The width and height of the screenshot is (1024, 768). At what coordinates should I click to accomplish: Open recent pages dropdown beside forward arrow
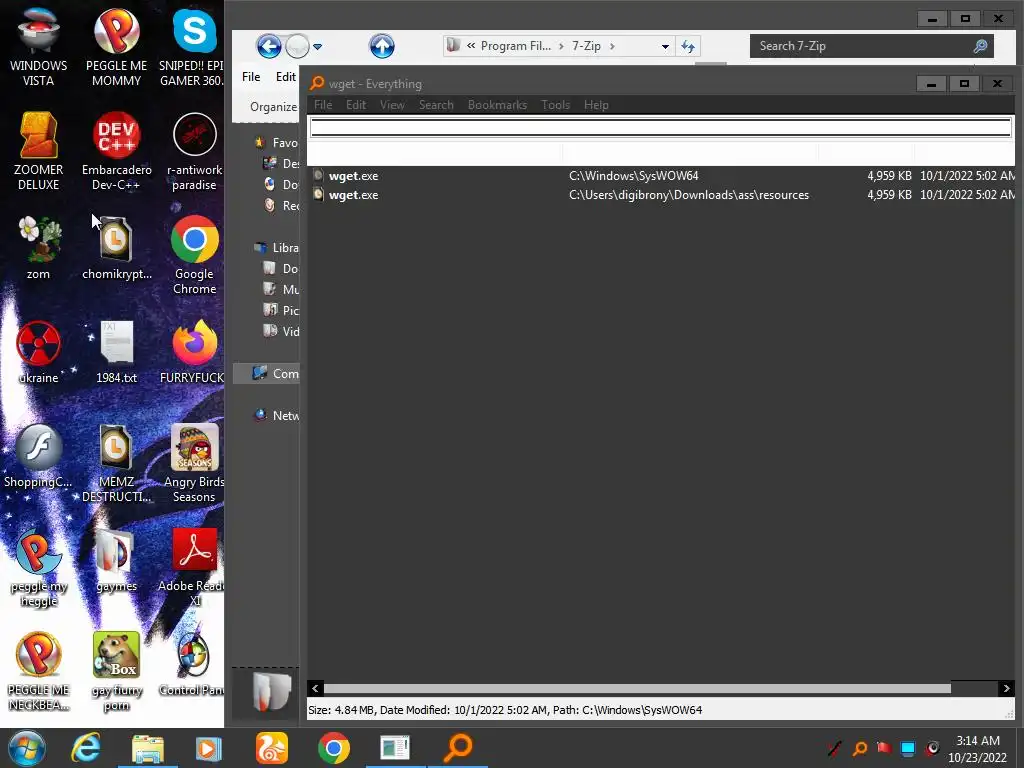317,47
